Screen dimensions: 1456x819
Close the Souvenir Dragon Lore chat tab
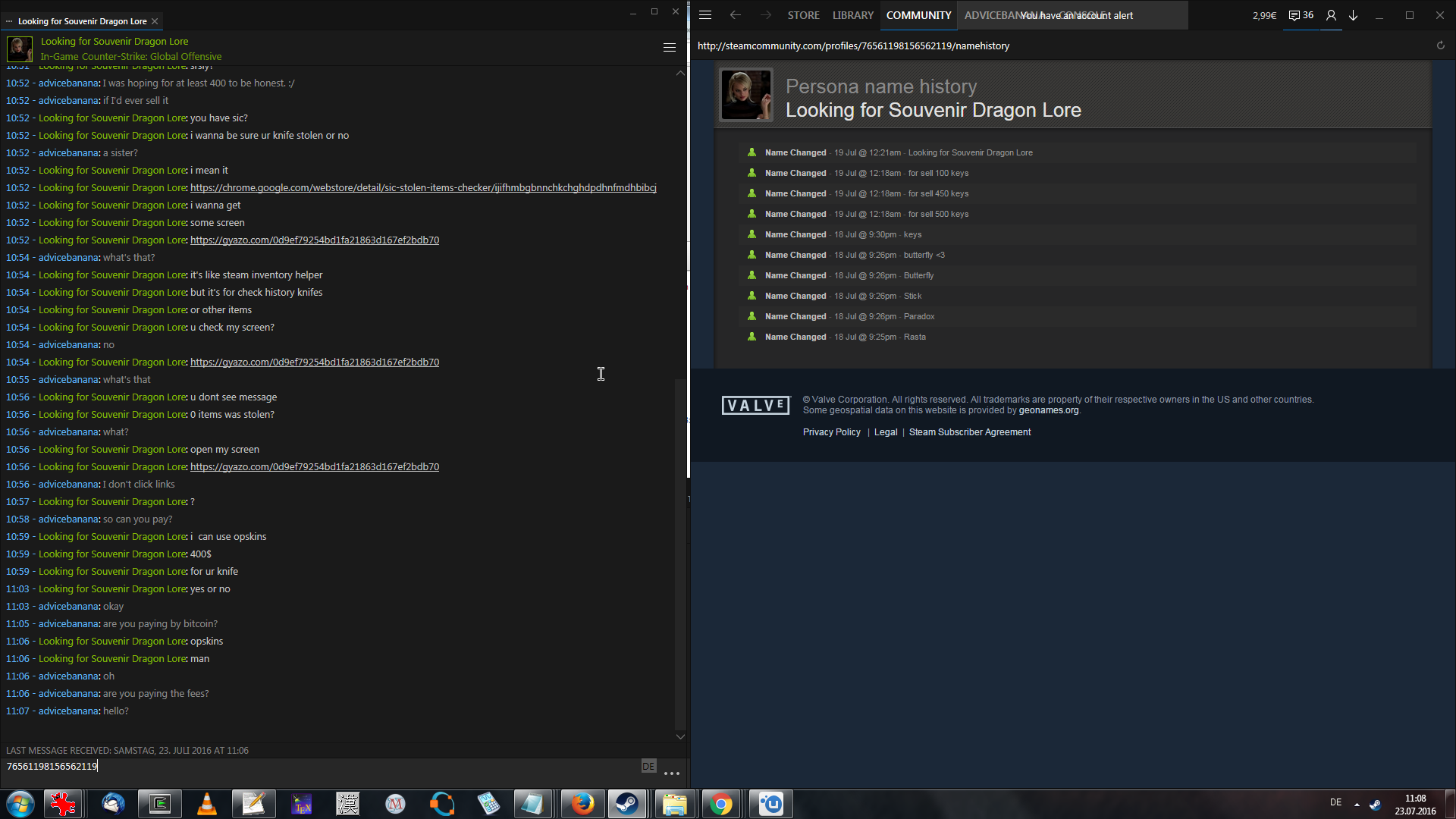pyautogui.click(x=155, y=21)
